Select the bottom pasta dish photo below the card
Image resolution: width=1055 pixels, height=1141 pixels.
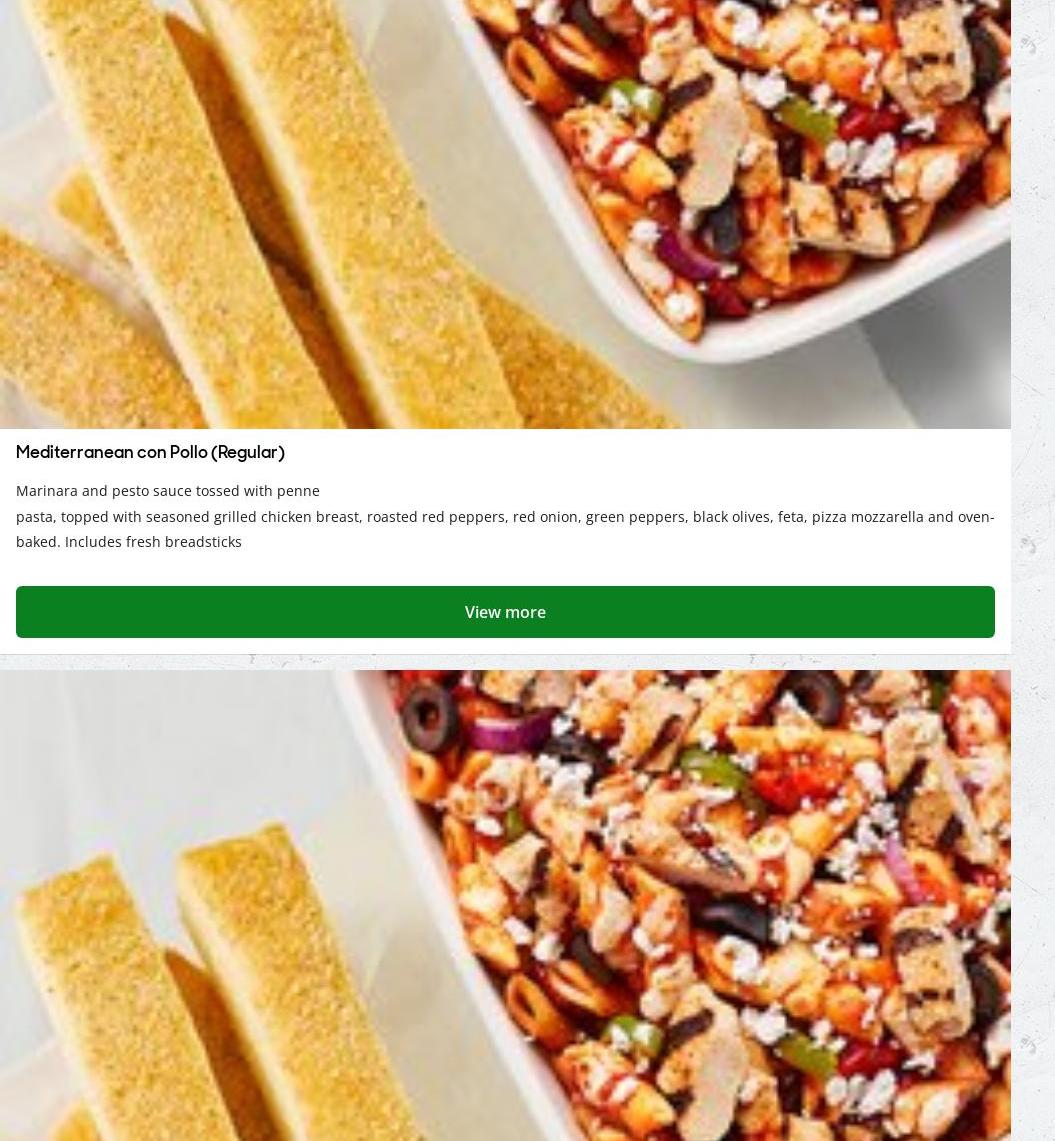pos(505,905)
